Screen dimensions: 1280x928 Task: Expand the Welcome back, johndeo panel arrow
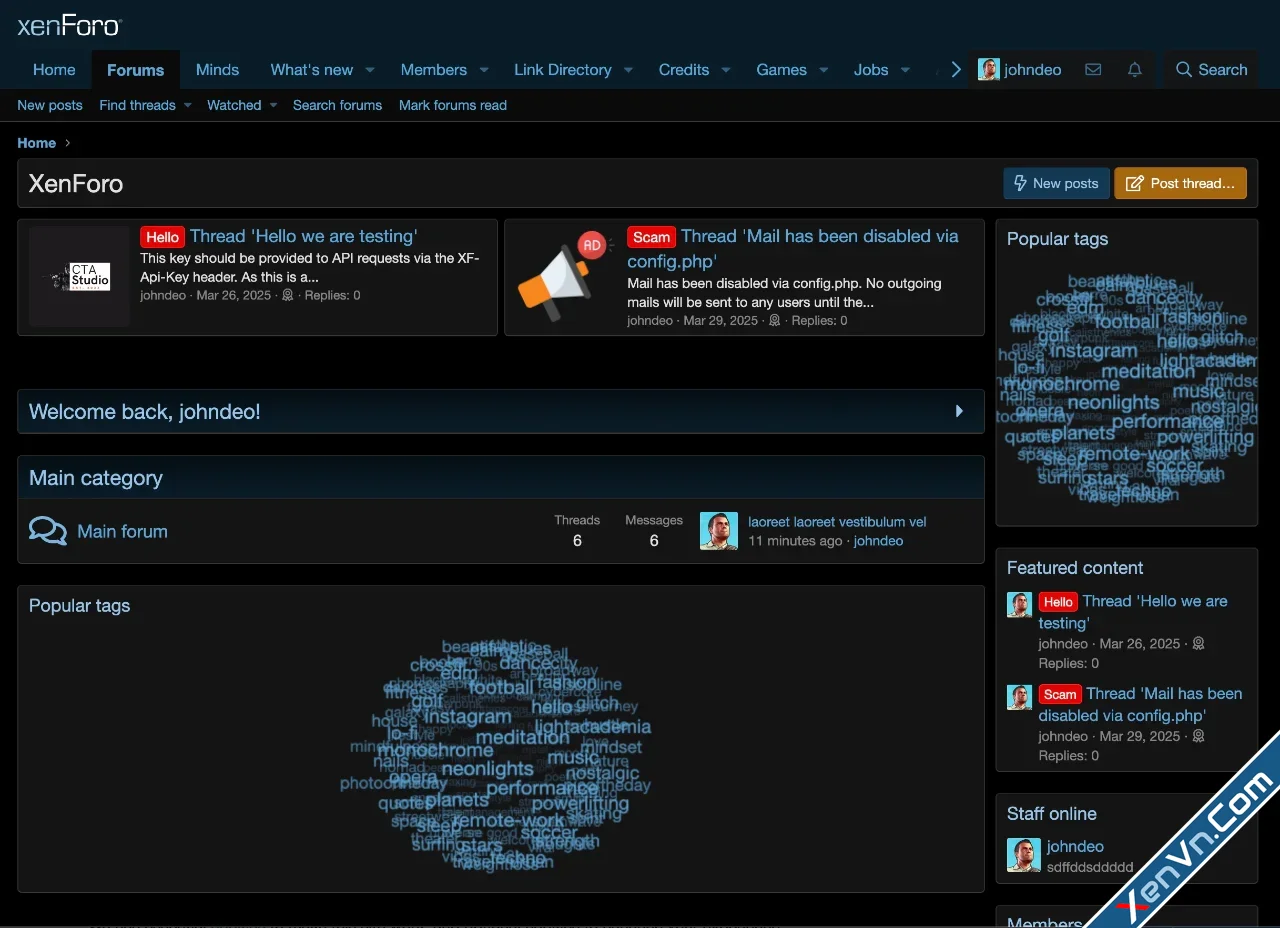[958, 411]
